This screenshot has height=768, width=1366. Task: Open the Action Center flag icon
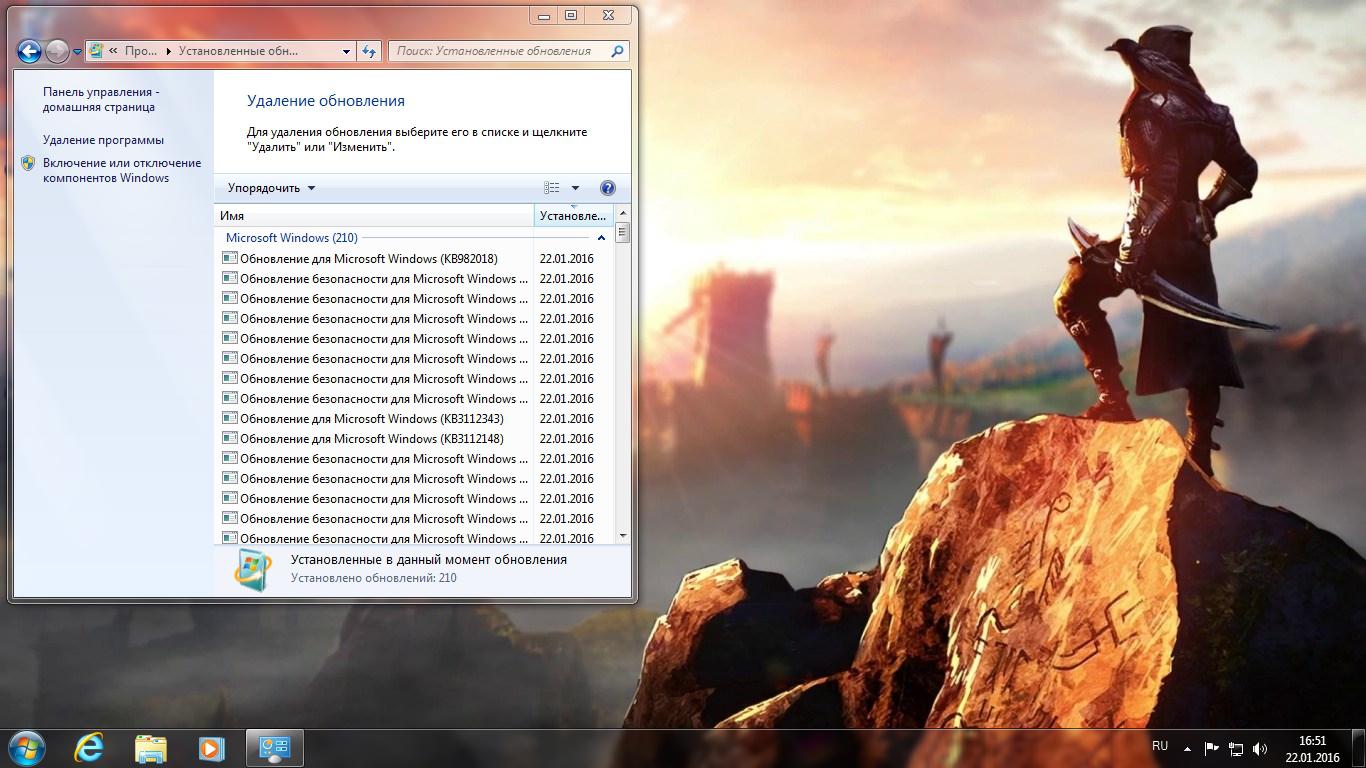coord(1211,748)
